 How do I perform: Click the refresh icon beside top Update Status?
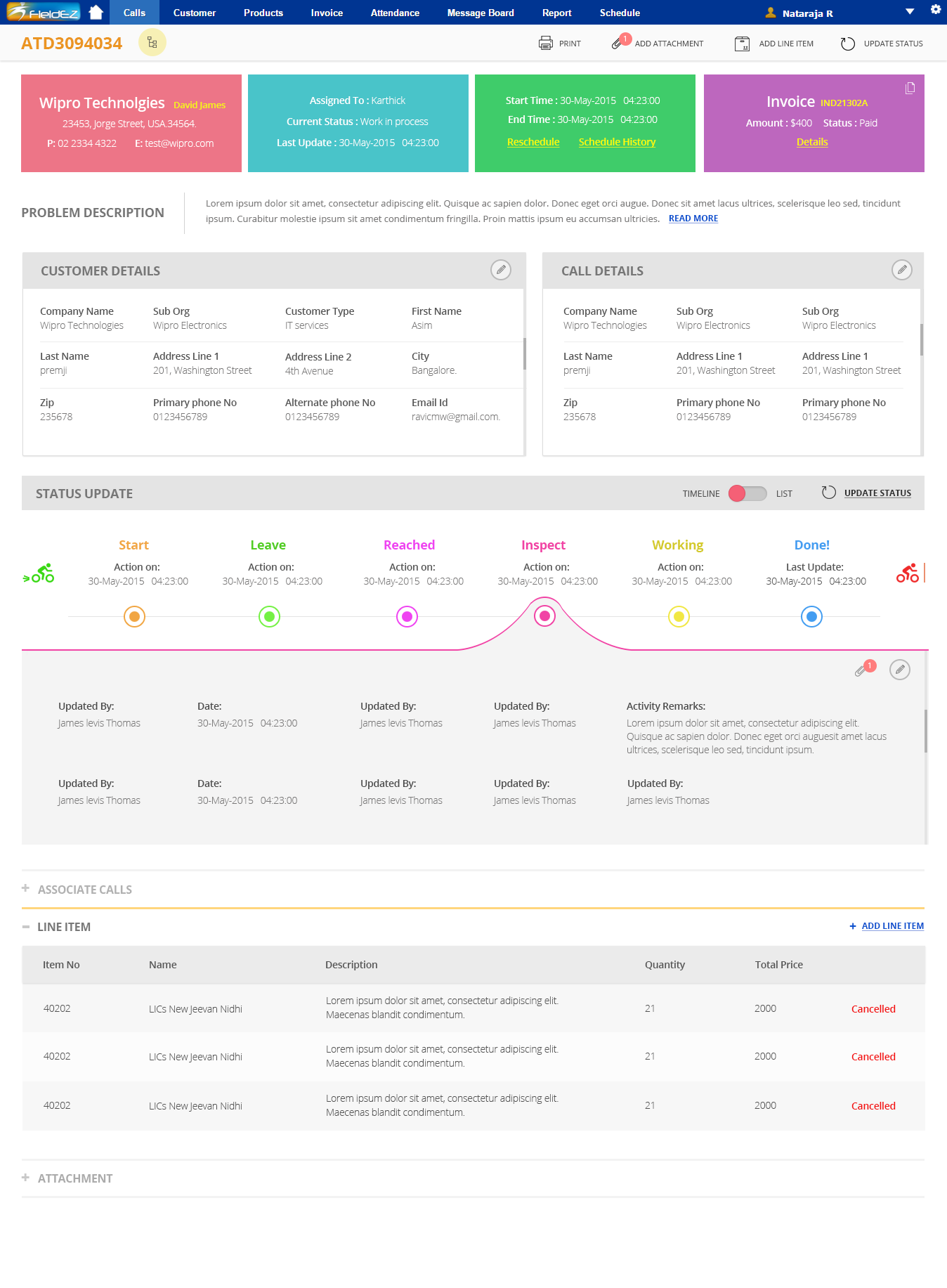[848, 44]
